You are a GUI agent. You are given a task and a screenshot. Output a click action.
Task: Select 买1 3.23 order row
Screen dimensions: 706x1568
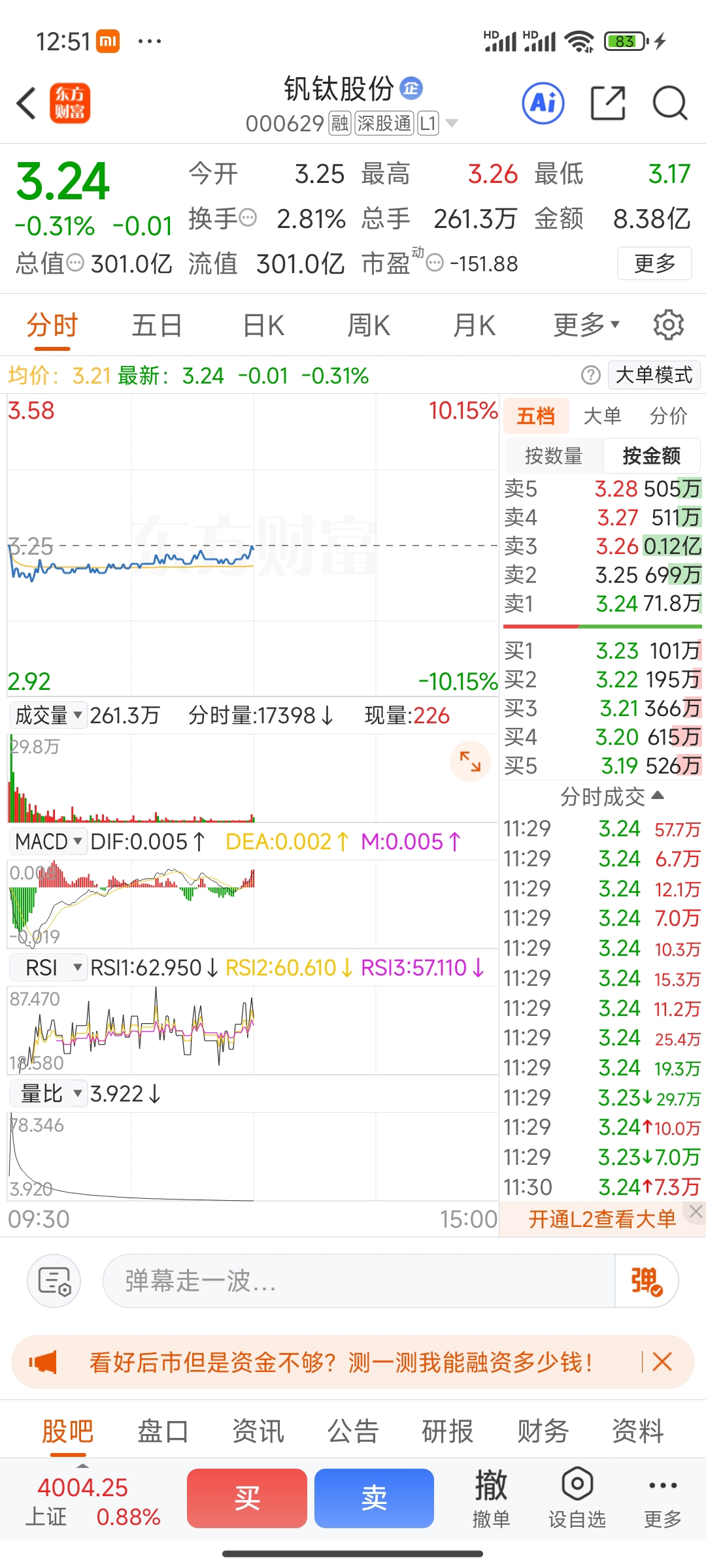pyautogui.click(x=603, y=650)
